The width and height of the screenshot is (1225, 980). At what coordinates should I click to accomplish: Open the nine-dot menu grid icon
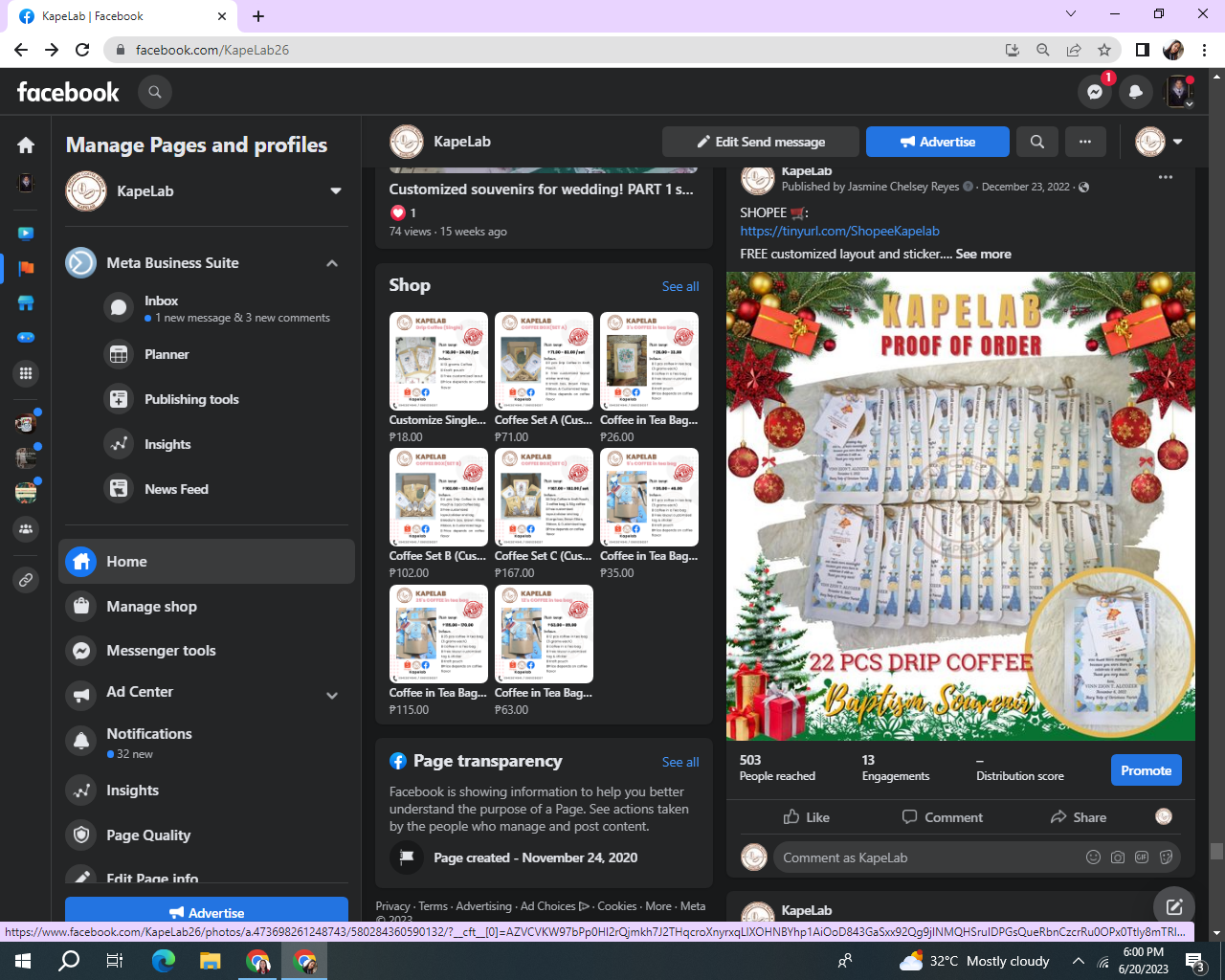(x=26, y=373)
